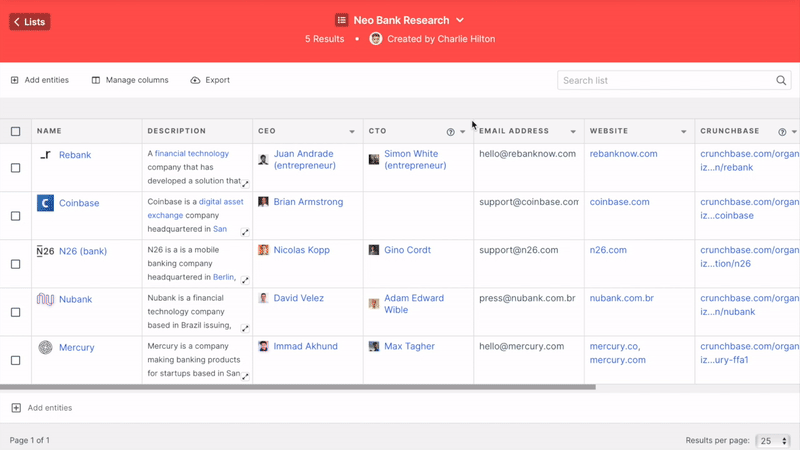Open the Email Address column dropdown arrow
This screenshot has width=800, height=450.
tap(573, 132)
